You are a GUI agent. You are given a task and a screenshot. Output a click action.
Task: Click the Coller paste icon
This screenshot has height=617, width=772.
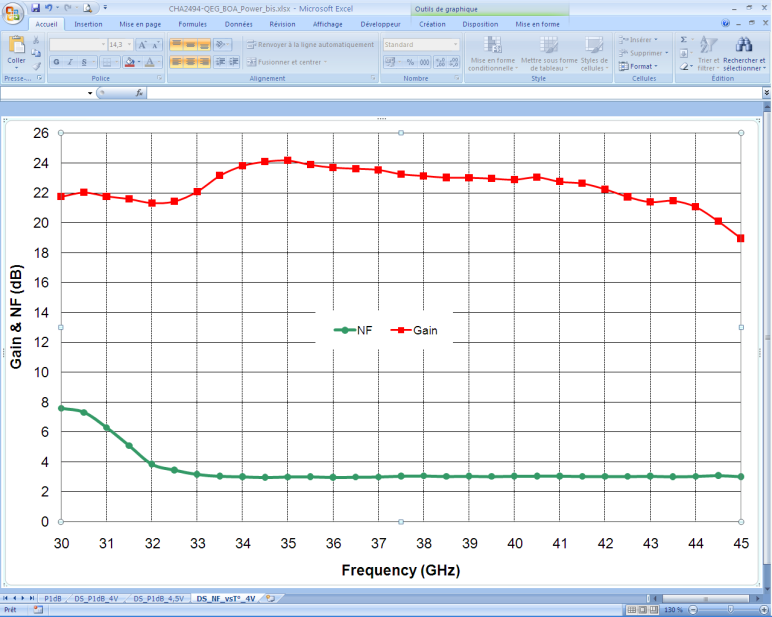tap(16, 46)
